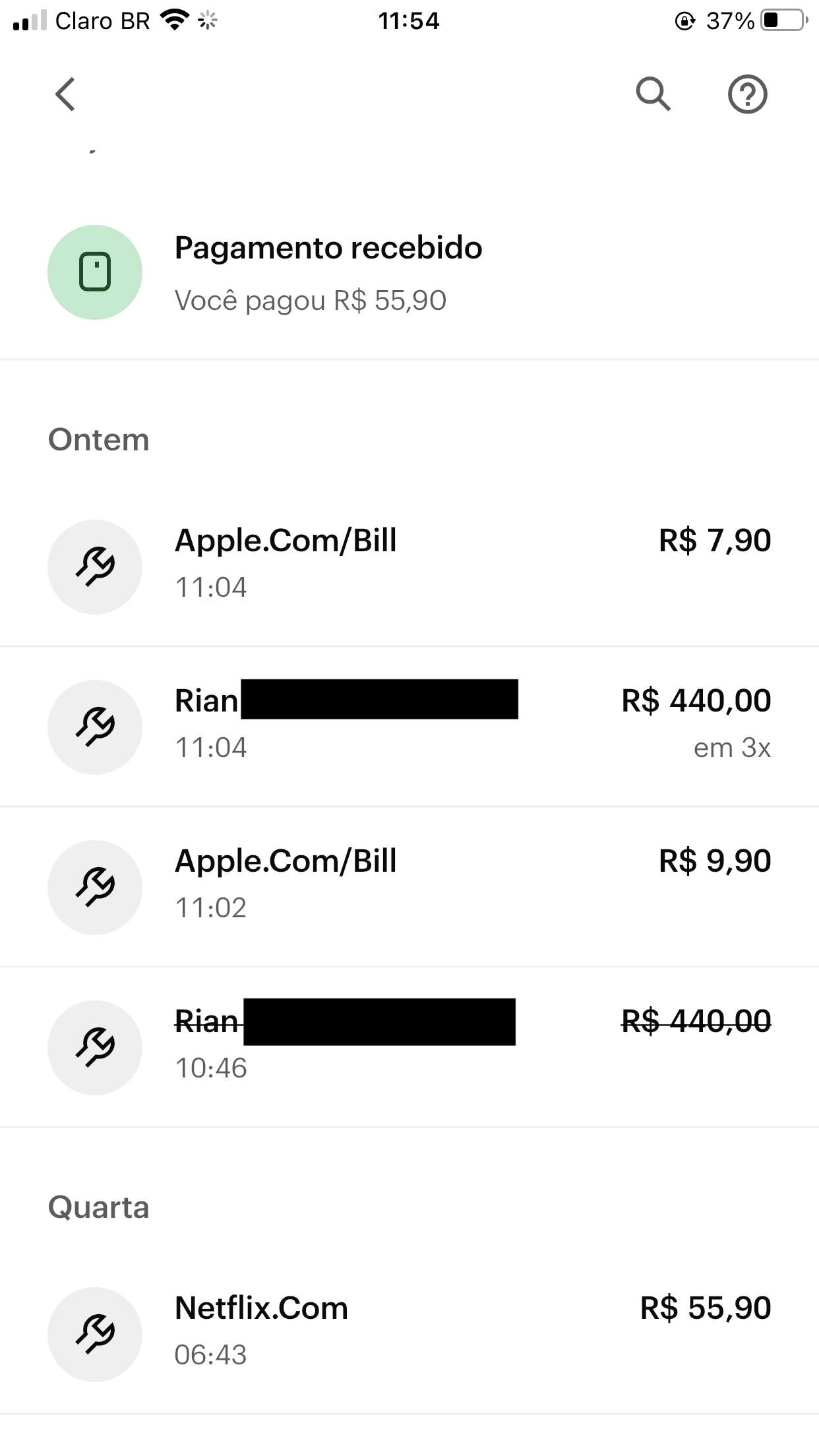This screenshot has height=1456, width=819.
Task: Open the search magnifier icon
Action: [653, 94]
